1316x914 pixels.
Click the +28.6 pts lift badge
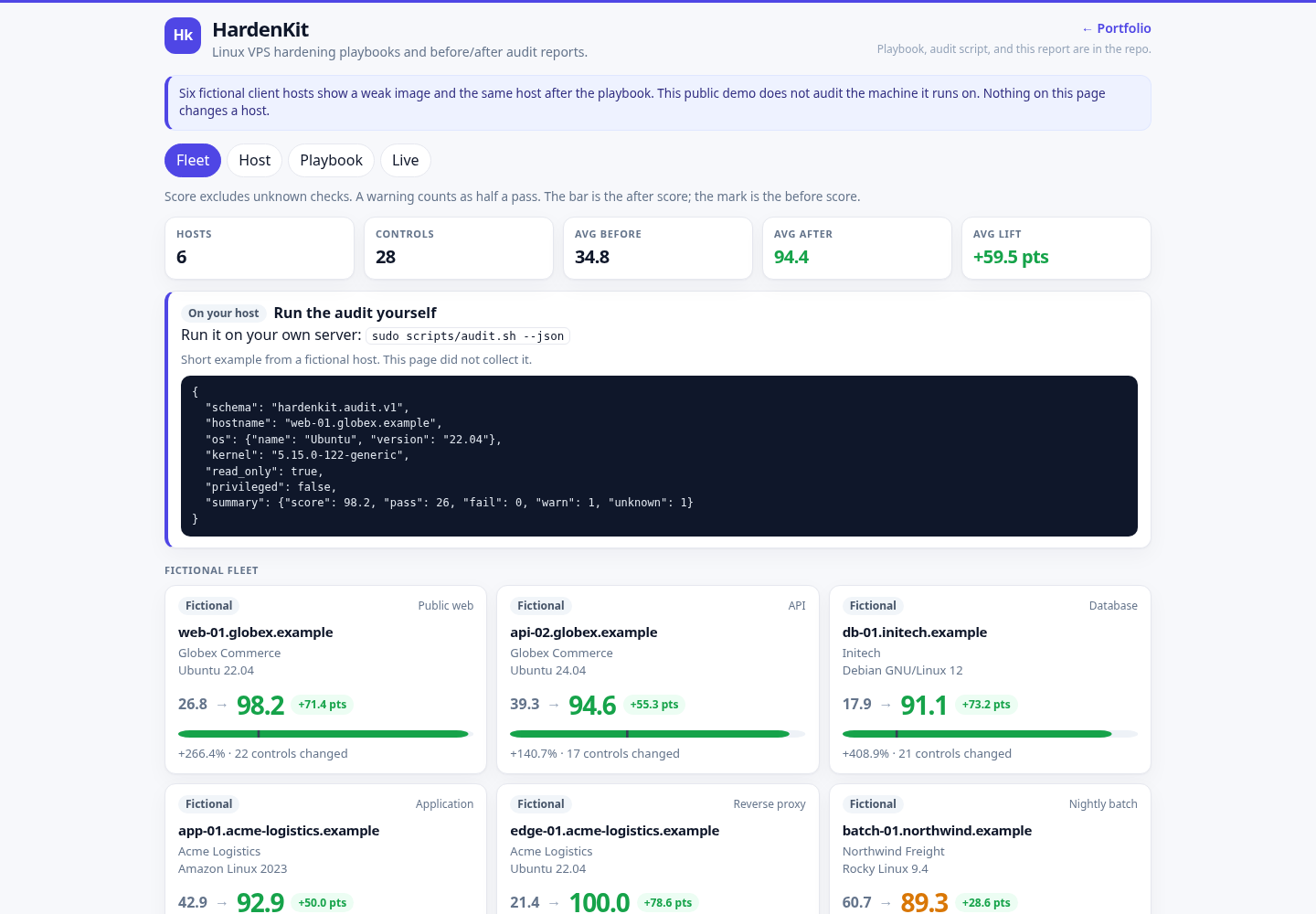click(x=986, y=903)
